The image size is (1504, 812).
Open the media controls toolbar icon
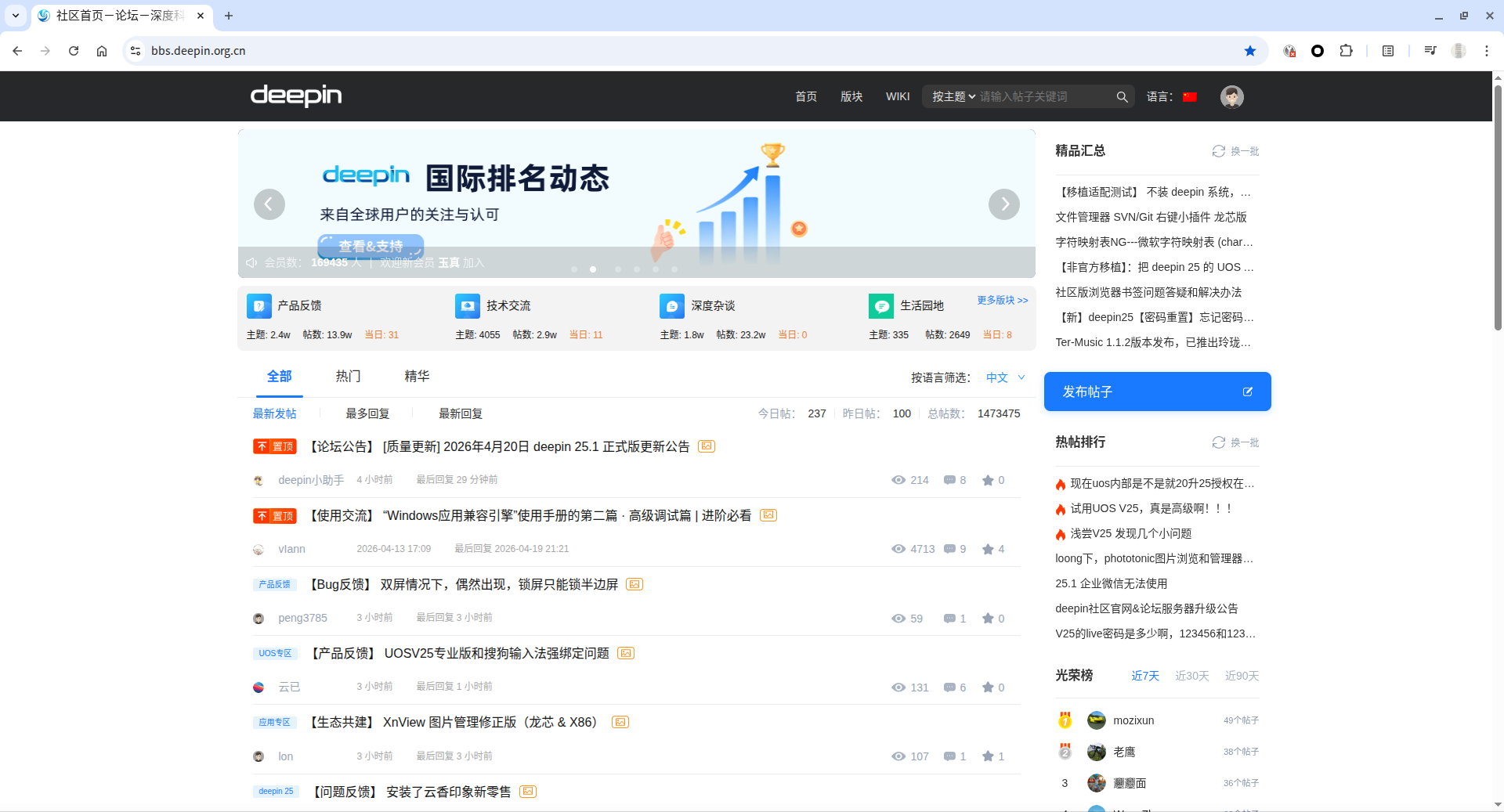1430,51
